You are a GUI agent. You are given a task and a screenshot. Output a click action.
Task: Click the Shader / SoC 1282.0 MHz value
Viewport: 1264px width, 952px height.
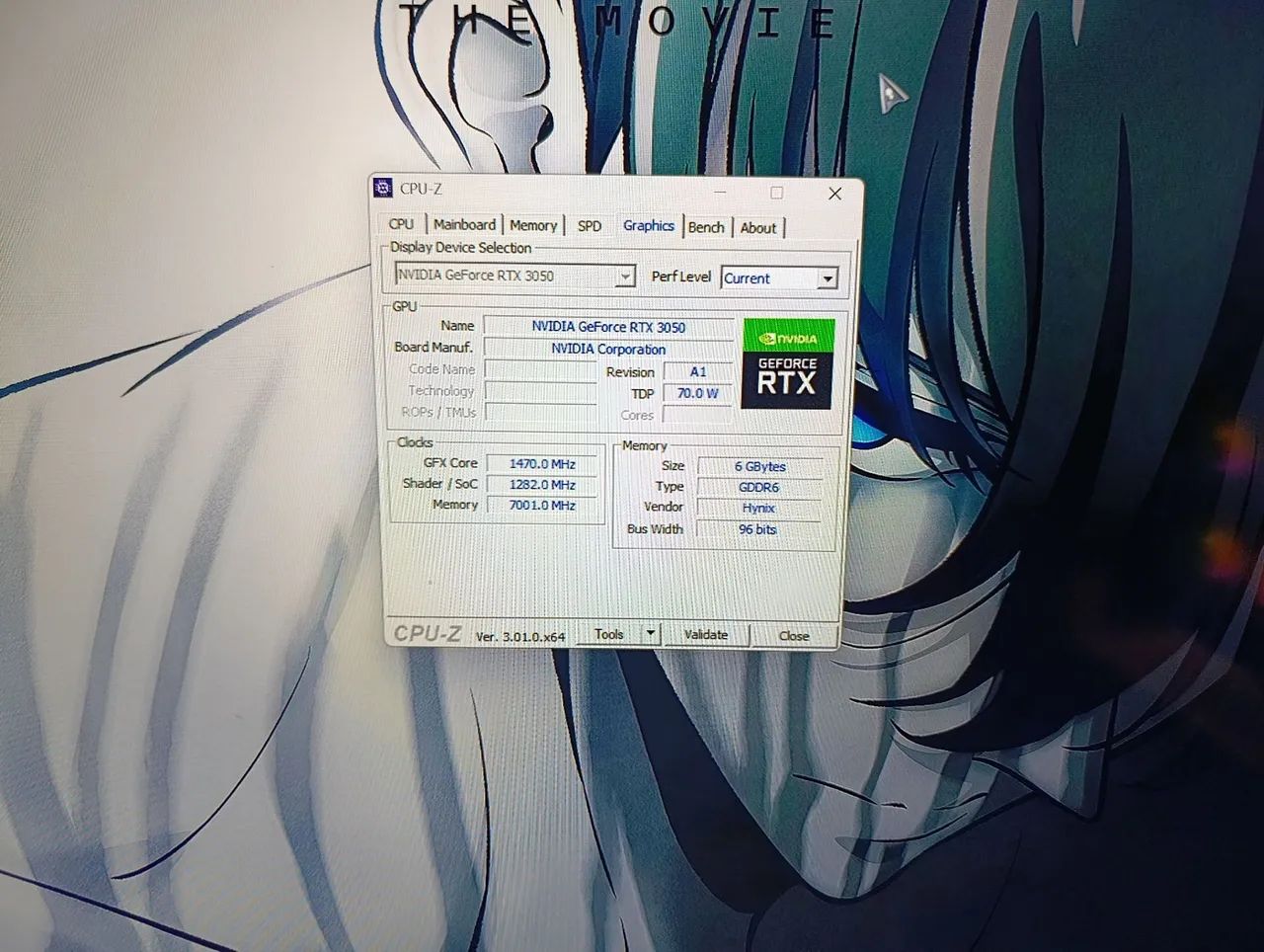point(542,485)
